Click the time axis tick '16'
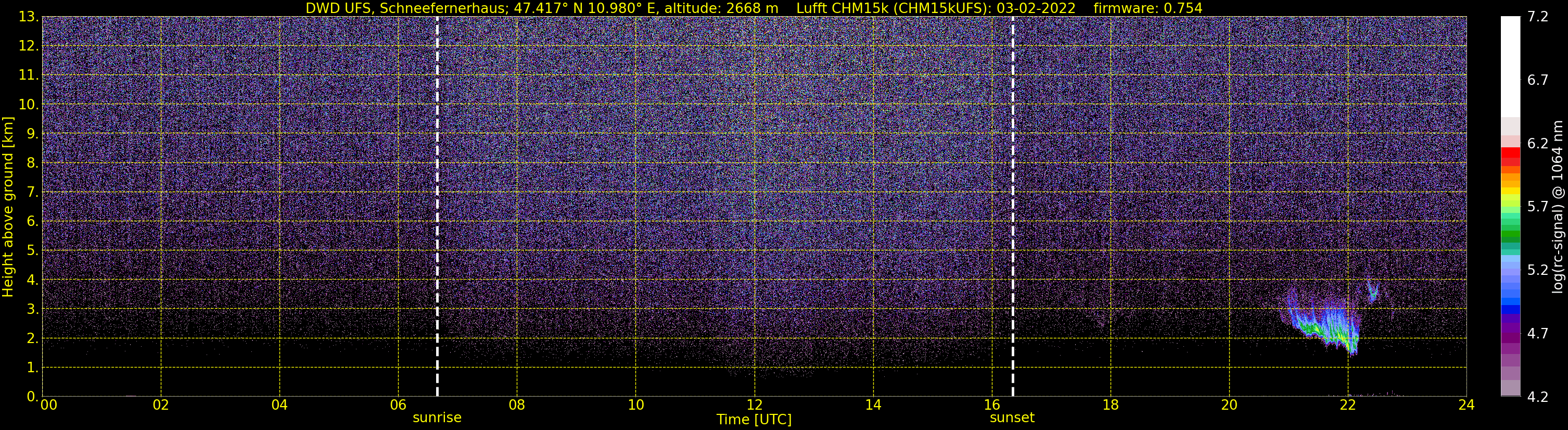 [x=991, y=405]
